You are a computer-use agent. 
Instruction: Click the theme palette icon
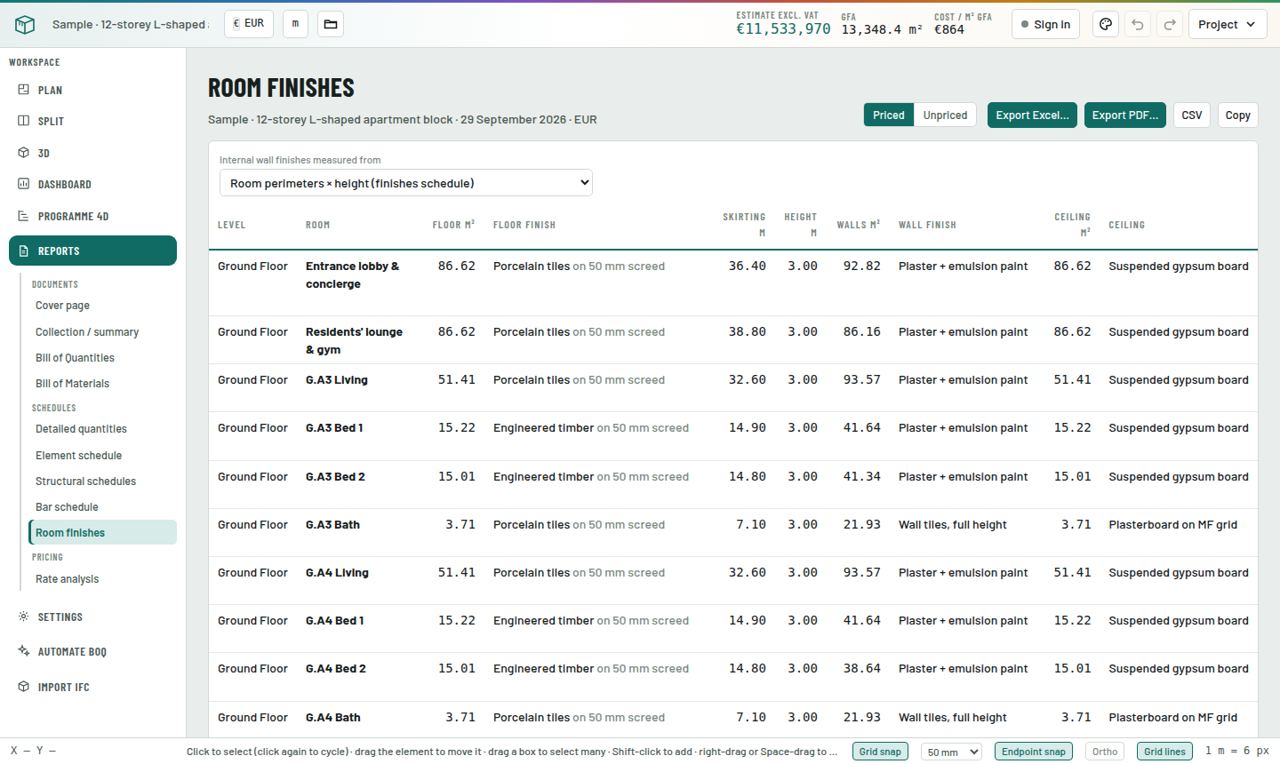(1105, 24)
